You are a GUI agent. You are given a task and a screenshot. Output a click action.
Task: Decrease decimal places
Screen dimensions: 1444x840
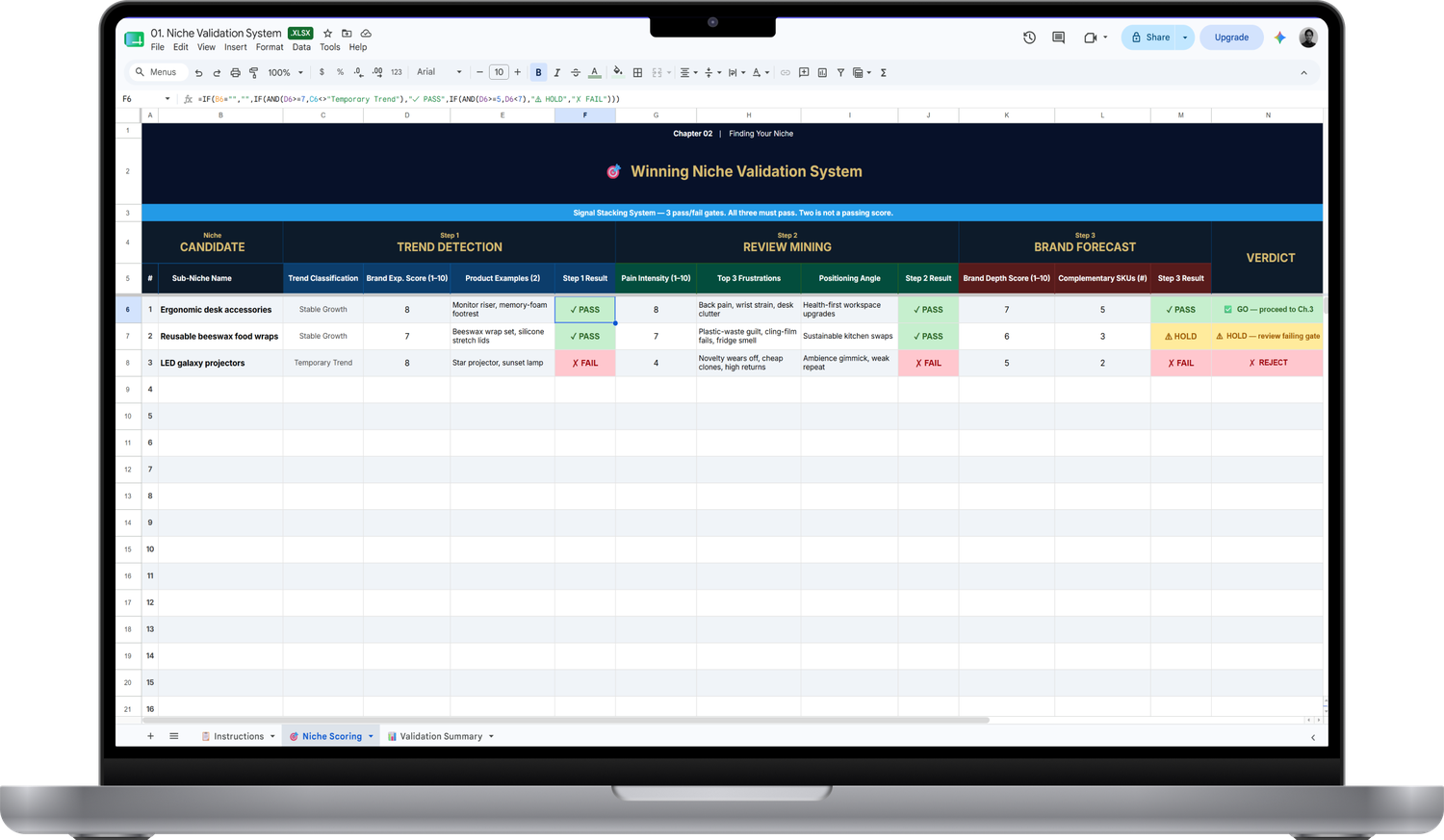(x=358, y=72)
